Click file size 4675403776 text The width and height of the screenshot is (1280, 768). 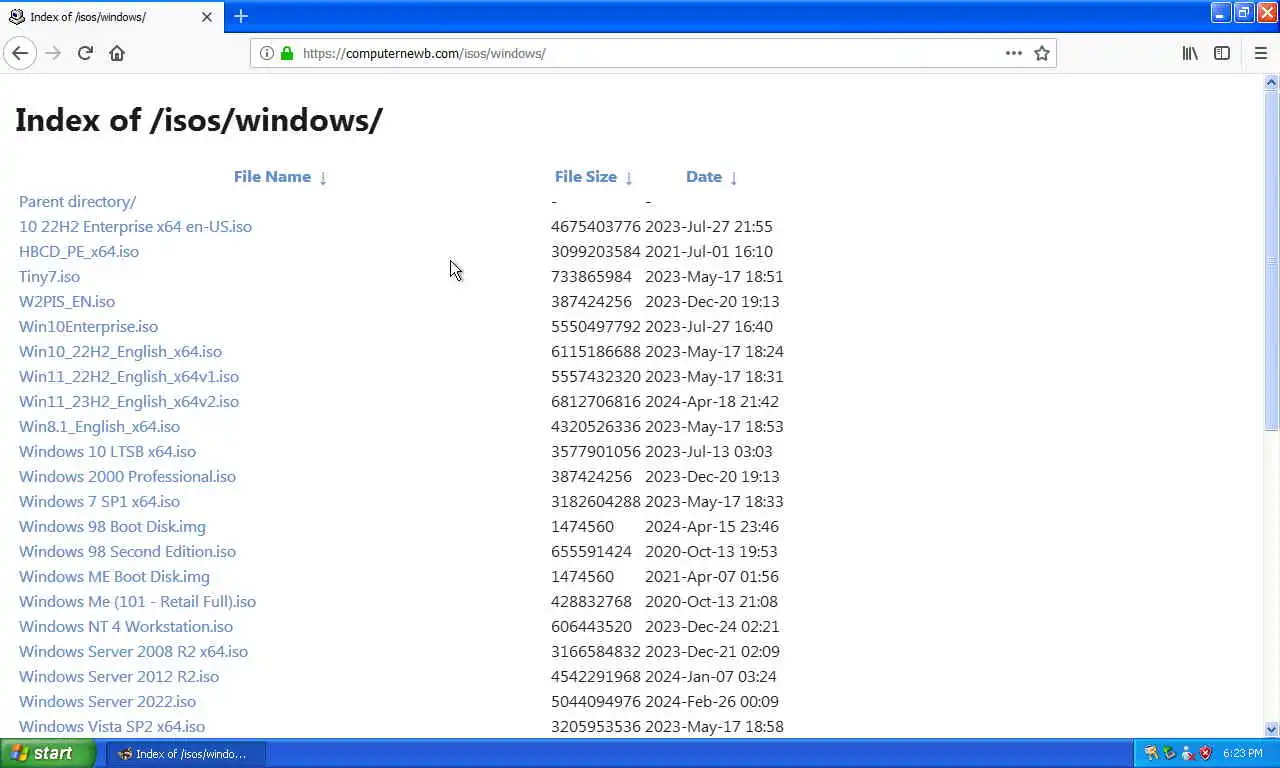(596, 226)
